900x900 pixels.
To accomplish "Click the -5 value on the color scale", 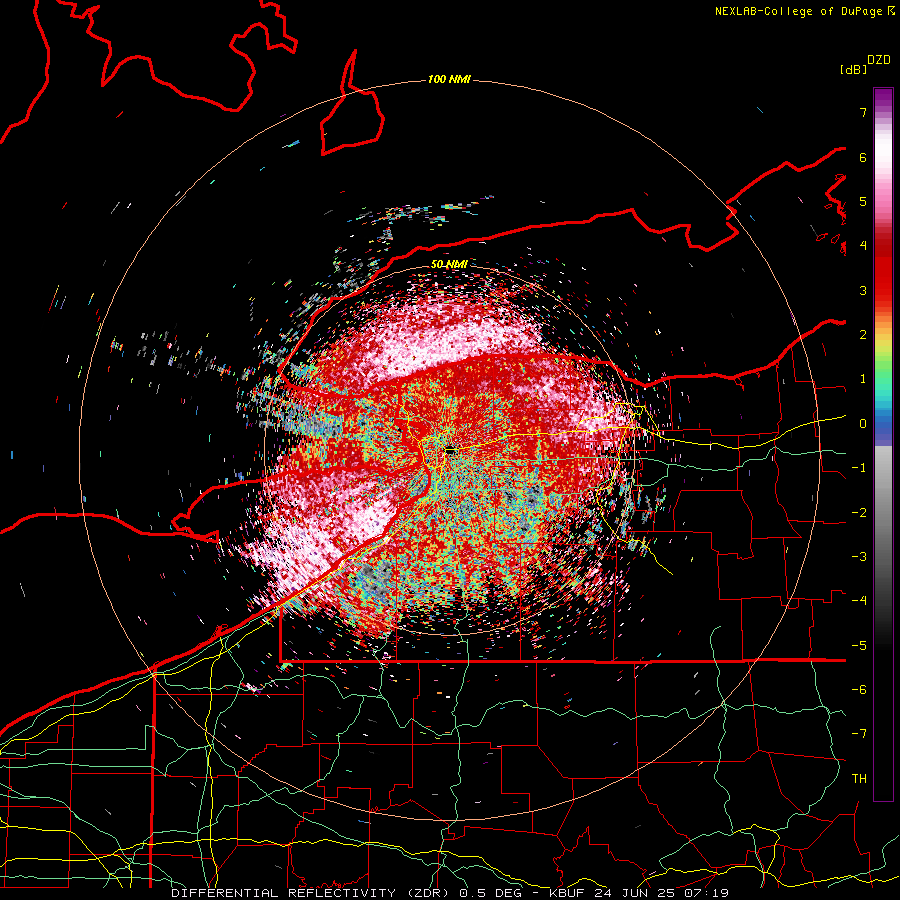I will pos(859,646).
